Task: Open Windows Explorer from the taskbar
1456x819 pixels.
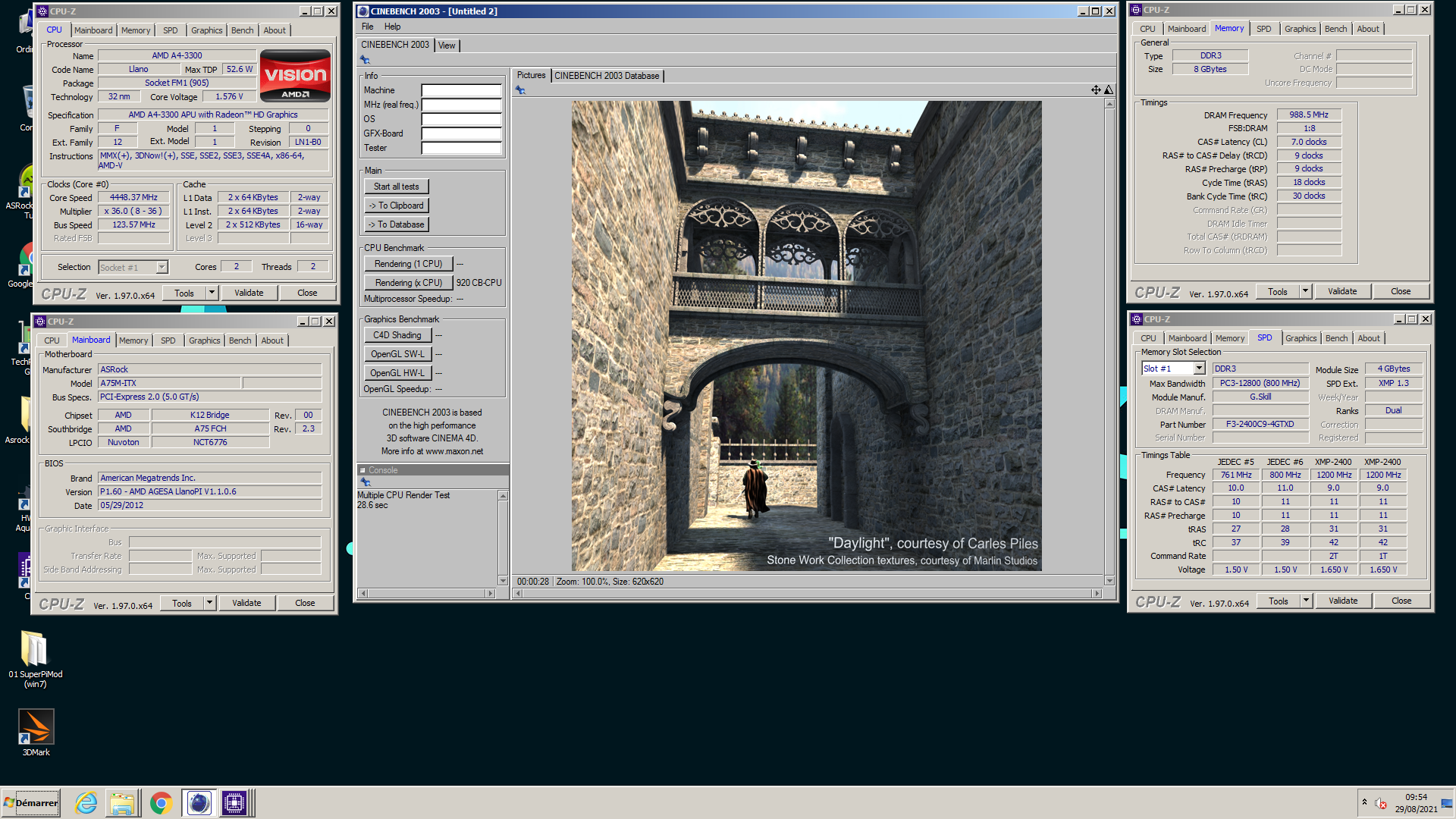Action: pos(122,803)
